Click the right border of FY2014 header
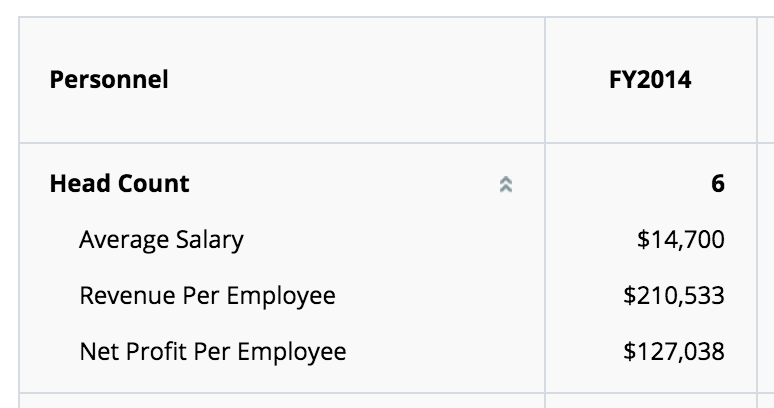774x408 pixels. pos(757,80)
